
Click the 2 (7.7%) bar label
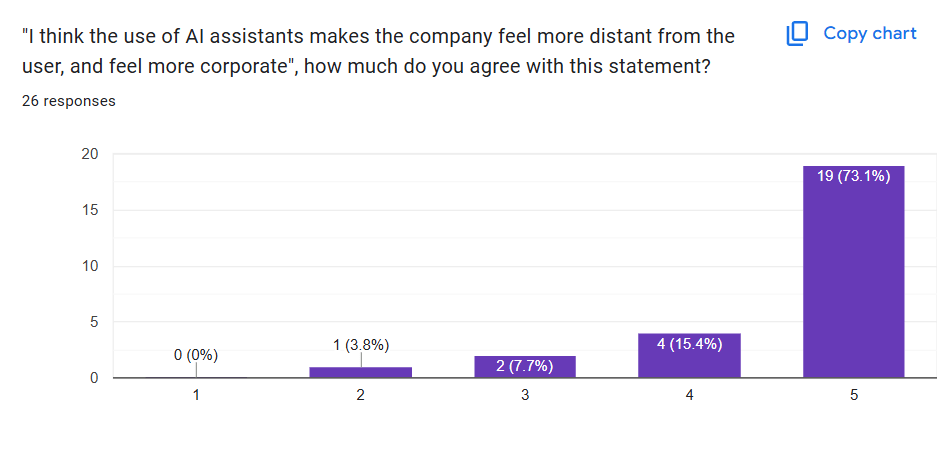pos(525,366)
